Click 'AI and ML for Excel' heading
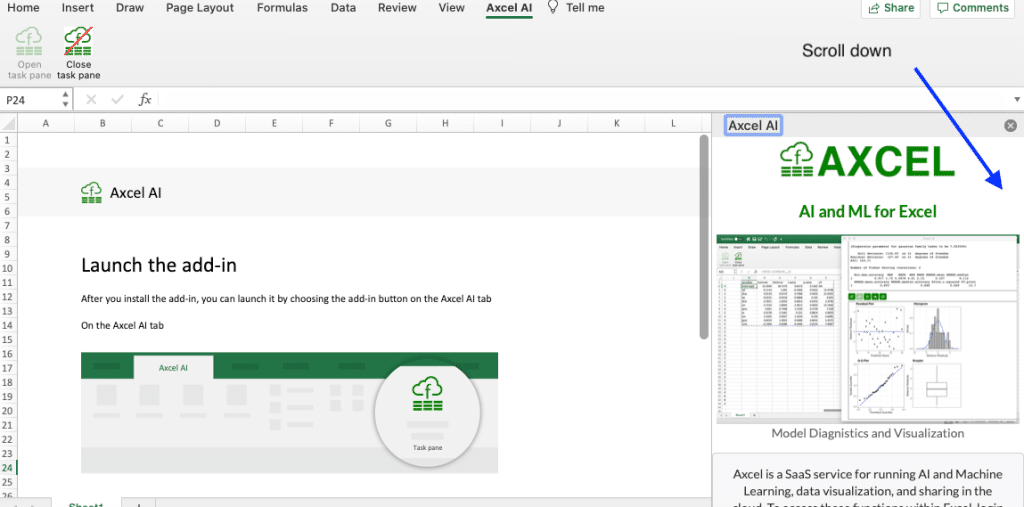 pos(868,211)
